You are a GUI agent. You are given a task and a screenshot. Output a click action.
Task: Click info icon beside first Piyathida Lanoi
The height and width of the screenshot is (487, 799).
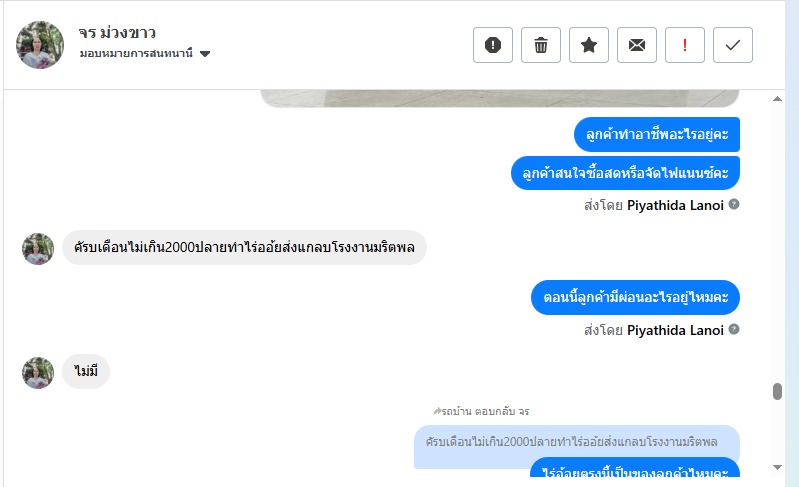tap(734, 204)
